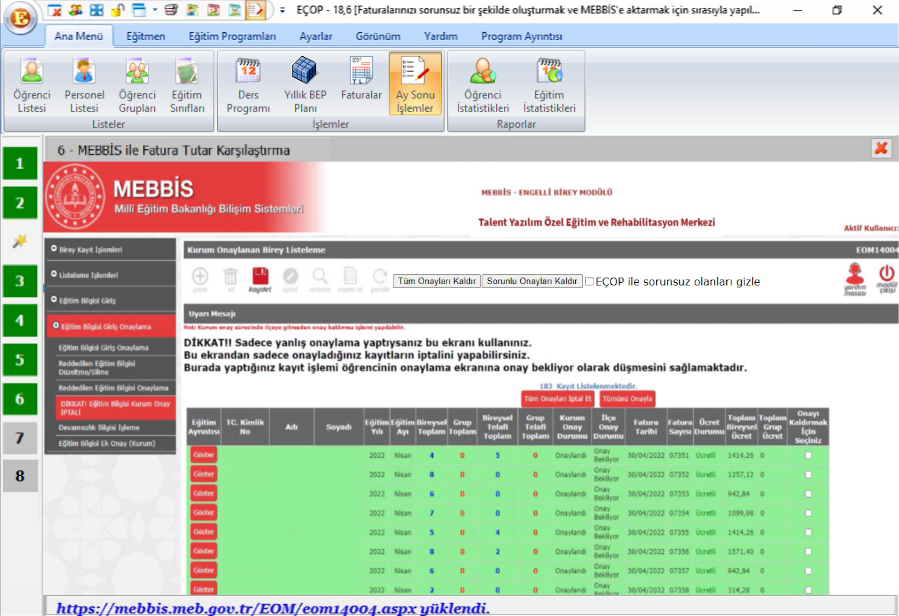Screen dimensions: 899x616
Task: Open Öğrenci Listesi from the ribbon
Action: point(32,84)
